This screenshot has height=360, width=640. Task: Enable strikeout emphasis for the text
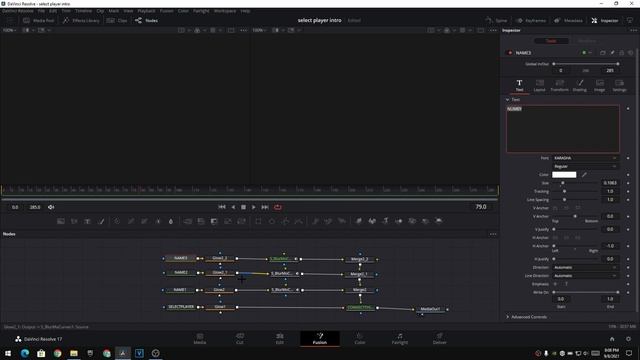point(566,284)
